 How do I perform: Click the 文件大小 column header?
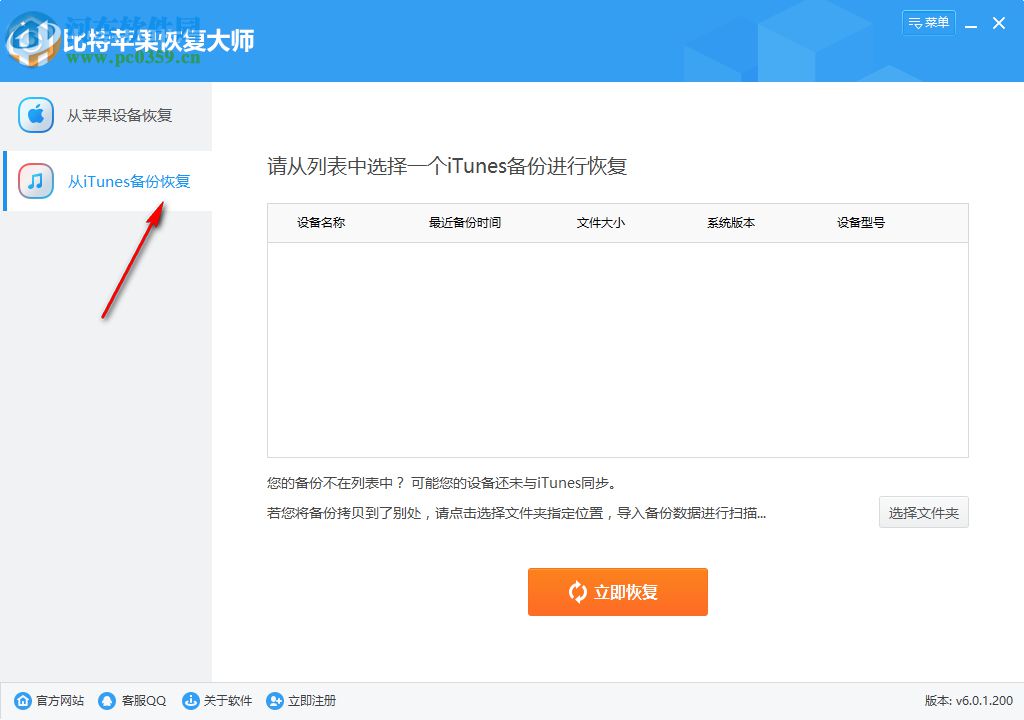coord(600,222)
